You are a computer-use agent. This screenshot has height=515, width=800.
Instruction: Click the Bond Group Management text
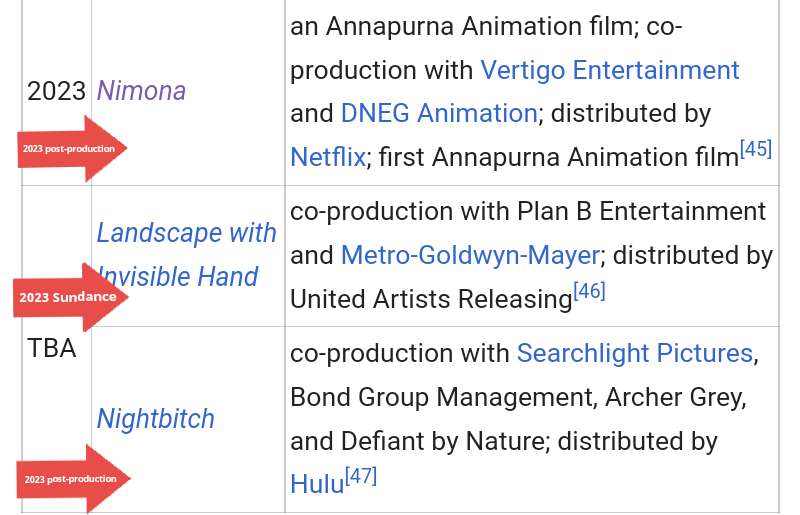tap(440, 397)
